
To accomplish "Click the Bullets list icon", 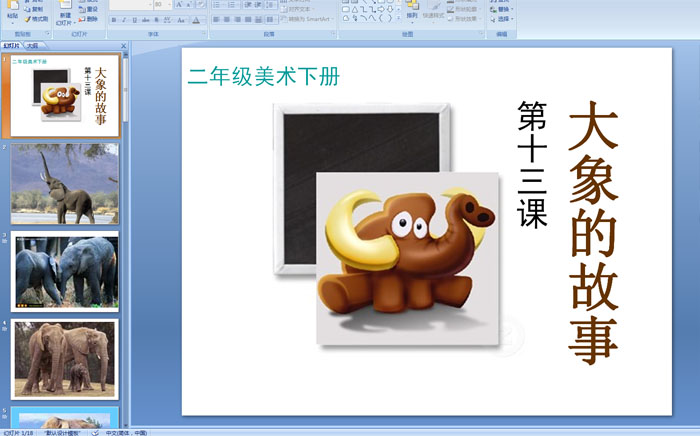I will (218, 5).
